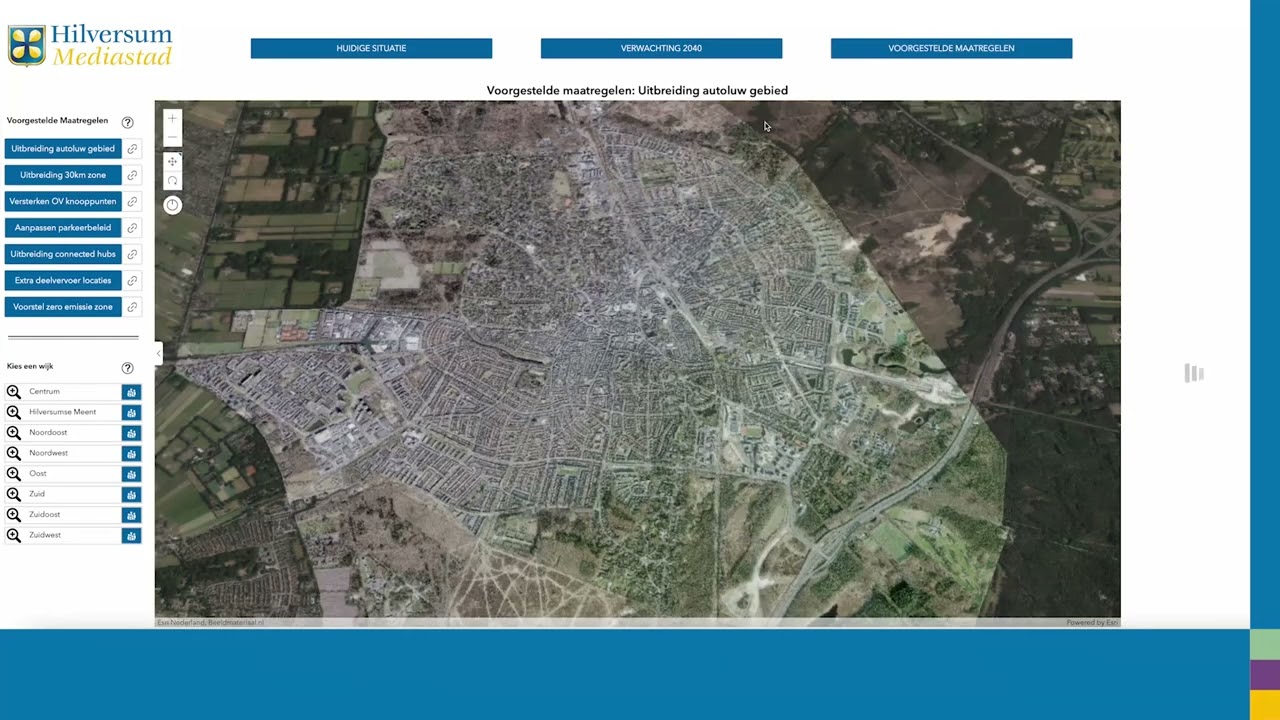Open statistics chart icon for Noordwest

[x=131, y=453]
